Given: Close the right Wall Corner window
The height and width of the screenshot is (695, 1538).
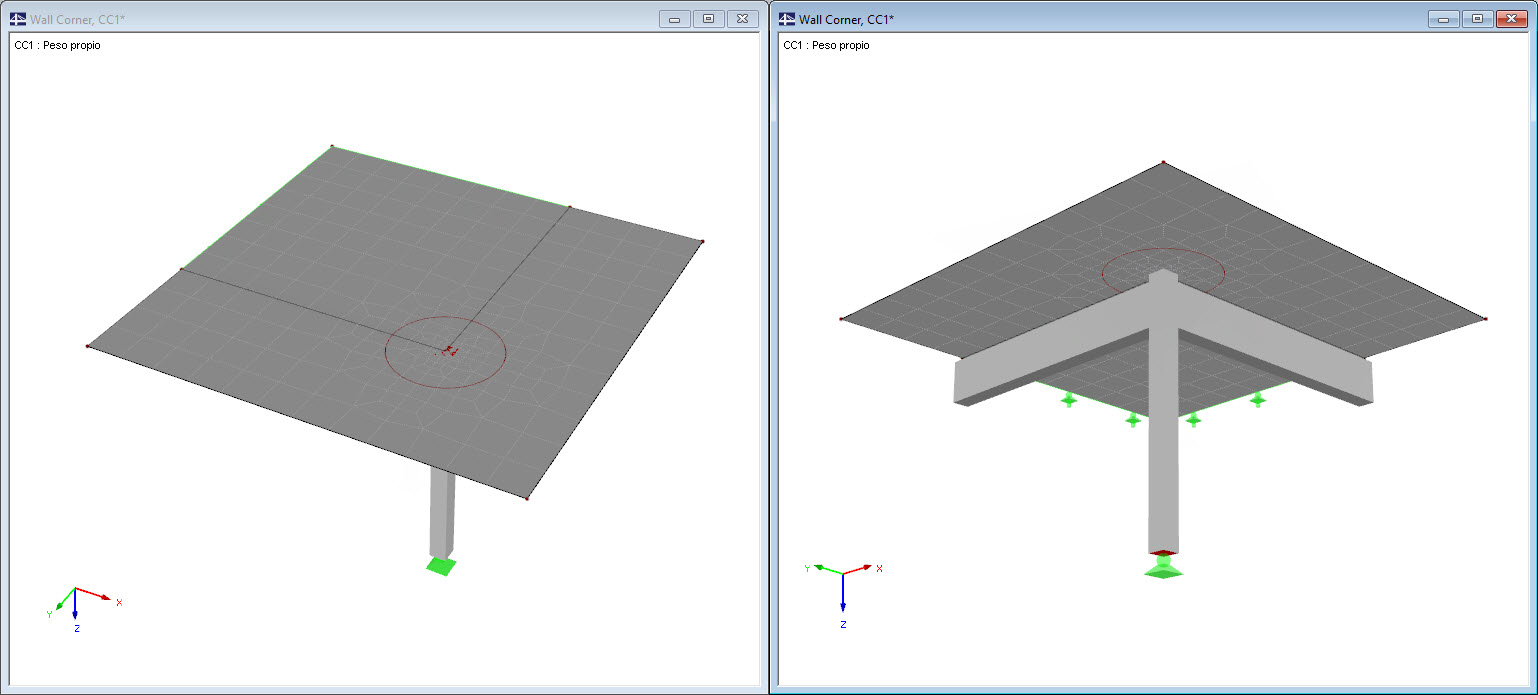Looking at the screenshot, I should click(x=1511, y=19).
